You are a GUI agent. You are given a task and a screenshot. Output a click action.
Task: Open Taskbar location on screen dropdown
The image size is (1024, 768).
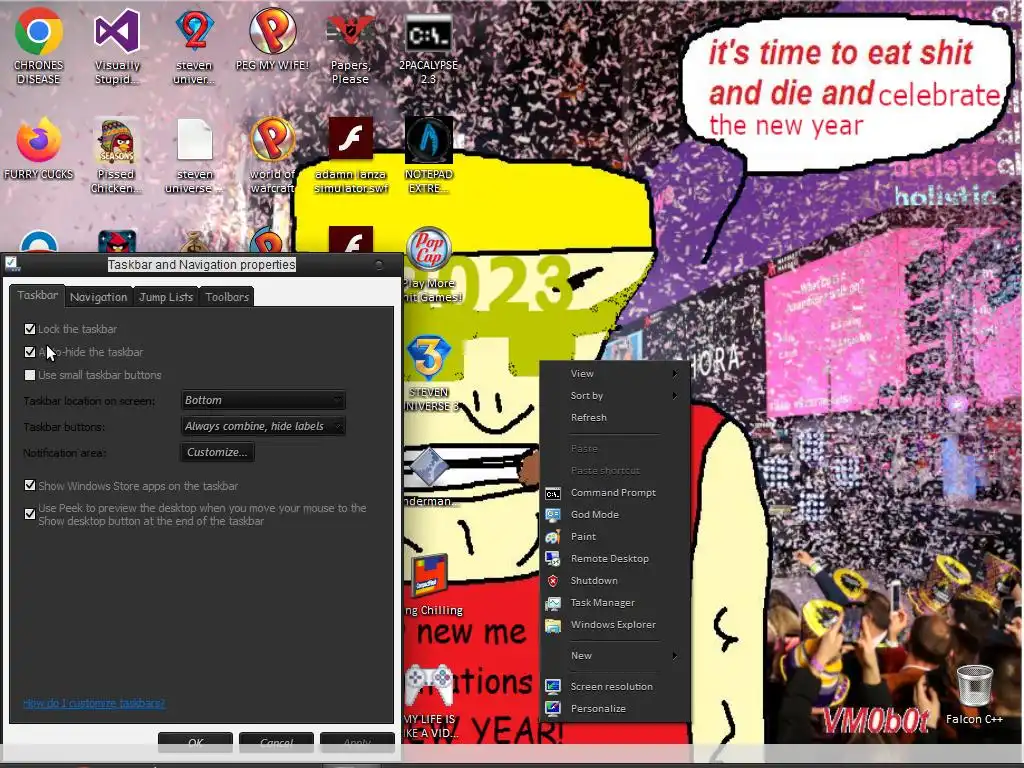click(x=263, y=400)
